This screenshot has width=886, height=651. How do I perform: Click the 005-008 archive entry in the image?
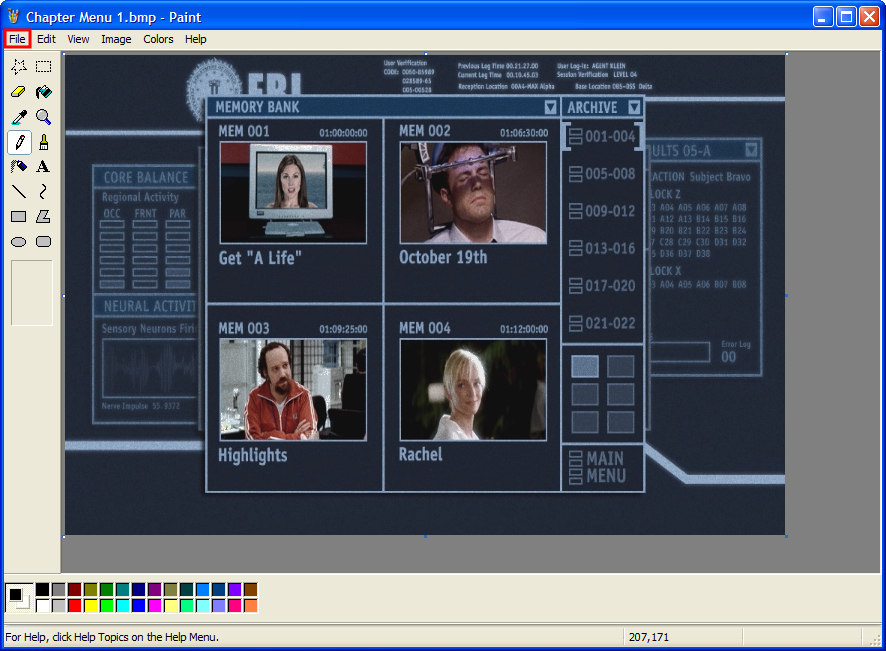point(603,174)
